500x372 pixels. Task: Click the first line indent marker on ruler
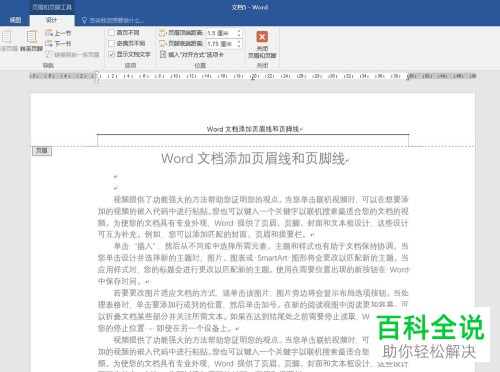[x=97, y=73]
